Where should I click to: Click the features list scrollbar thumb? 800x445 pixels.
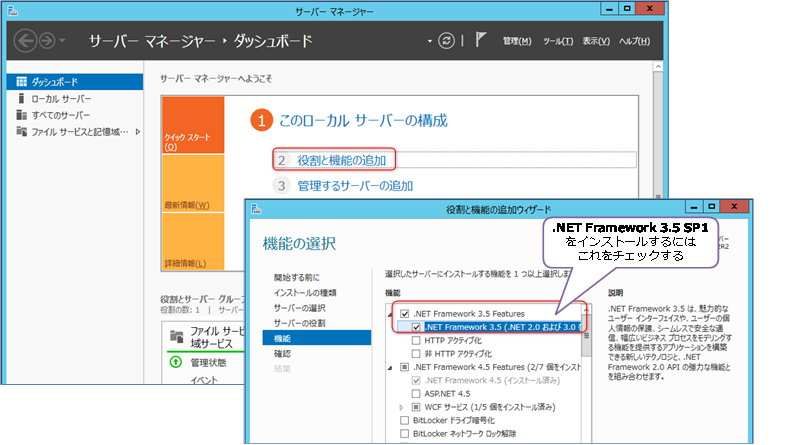[x=586, y=335]
